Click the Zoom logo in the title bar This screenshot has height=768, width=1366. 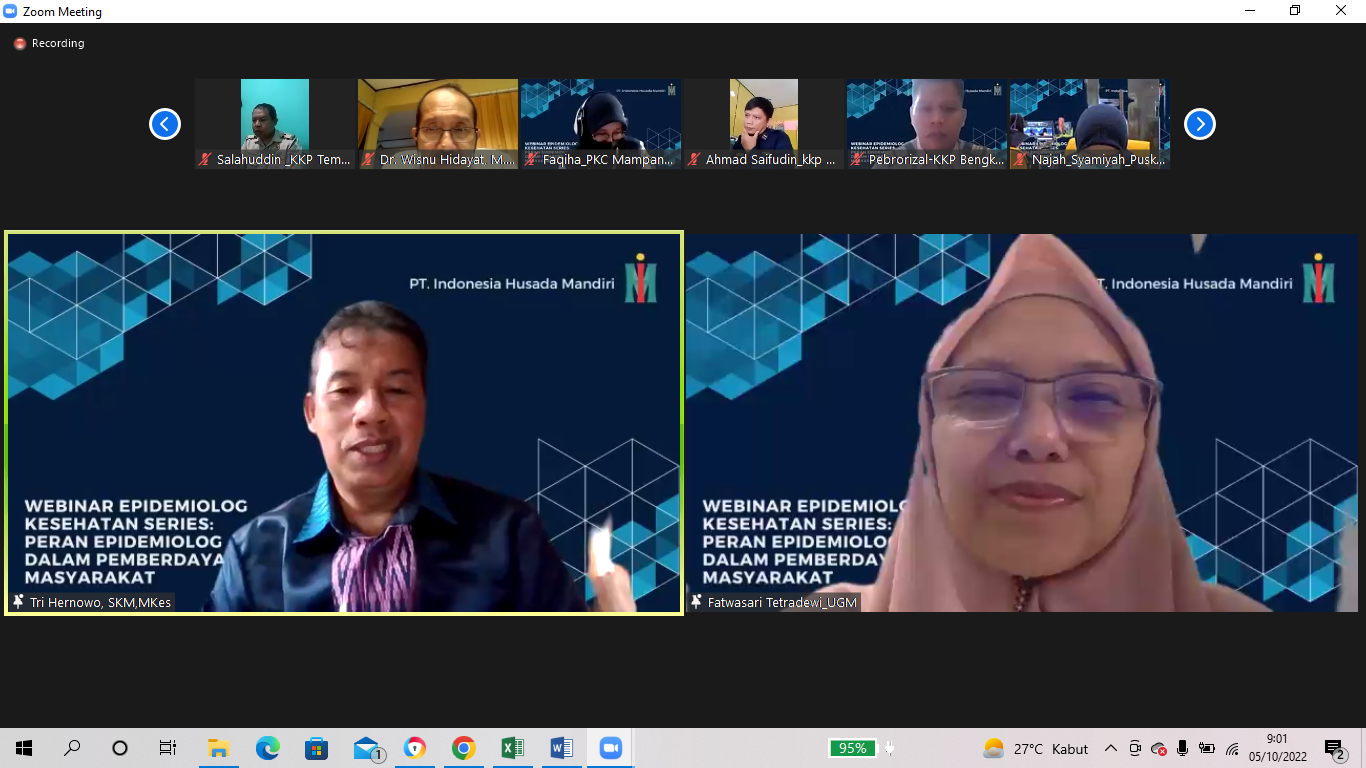[x=10, y=12]
